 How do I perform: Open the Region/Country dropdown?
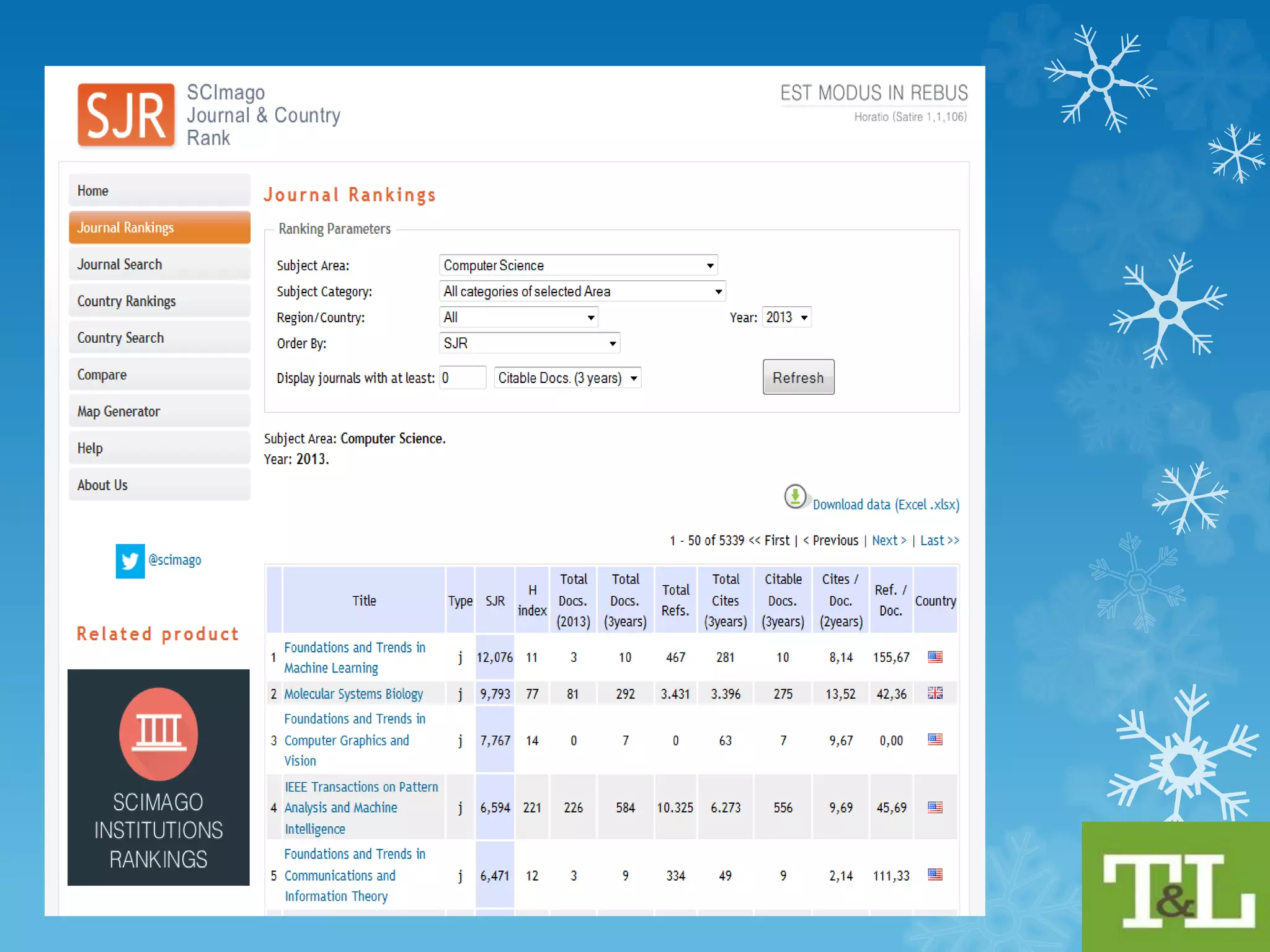[518, 317]
